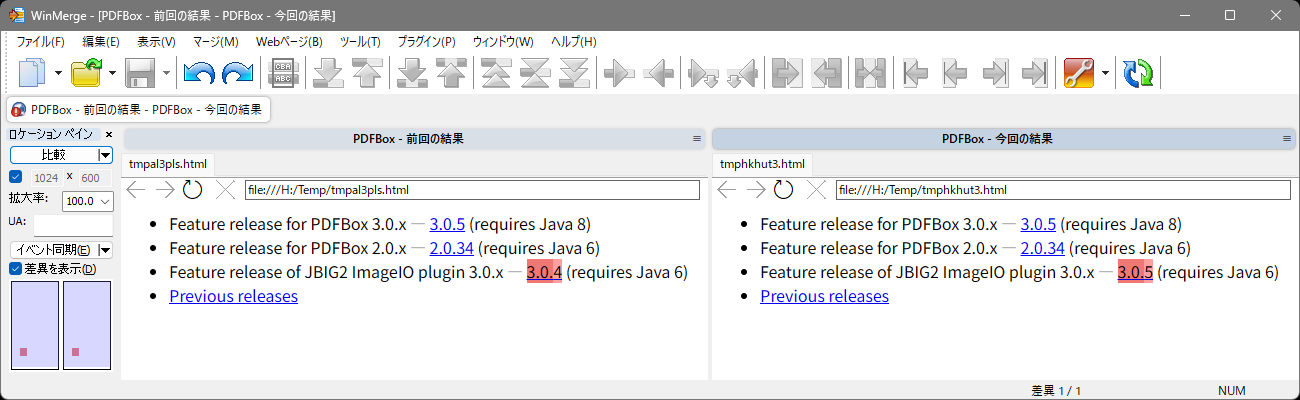Image resolution: width=1300 pixels, height=400 pixels.
Task: Click the Save floppy disk icon
Action: coord(140,73)
